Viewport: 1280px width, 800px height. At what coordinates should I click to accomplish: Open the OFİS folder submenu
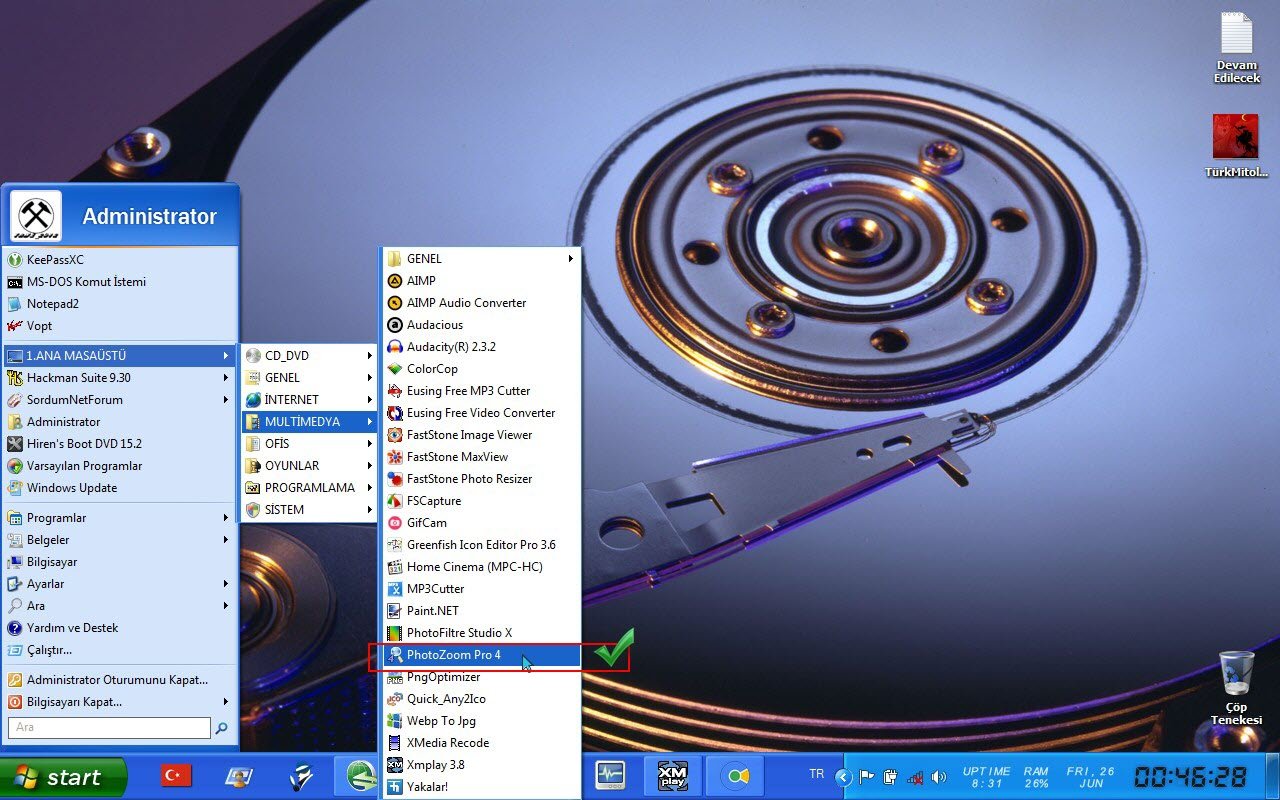(x=309, y=444)
